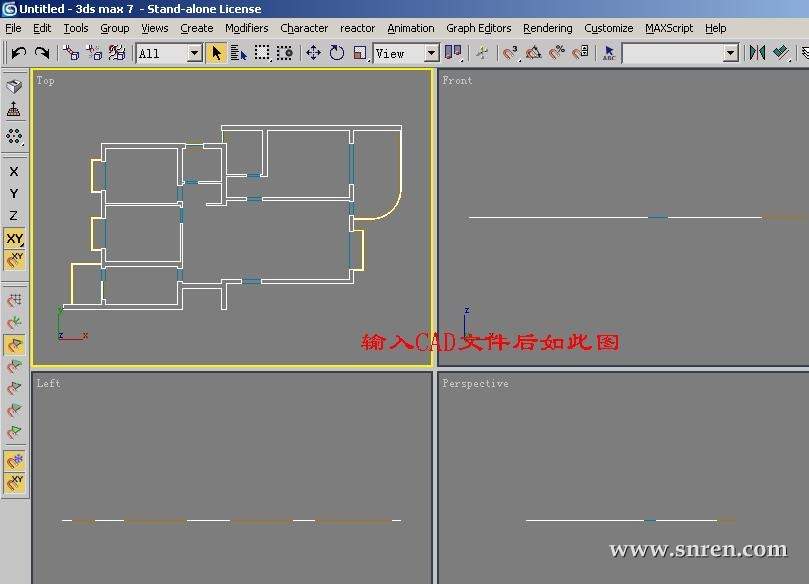Open the Help menu
809x584 pixels.
tap(716, 28)
